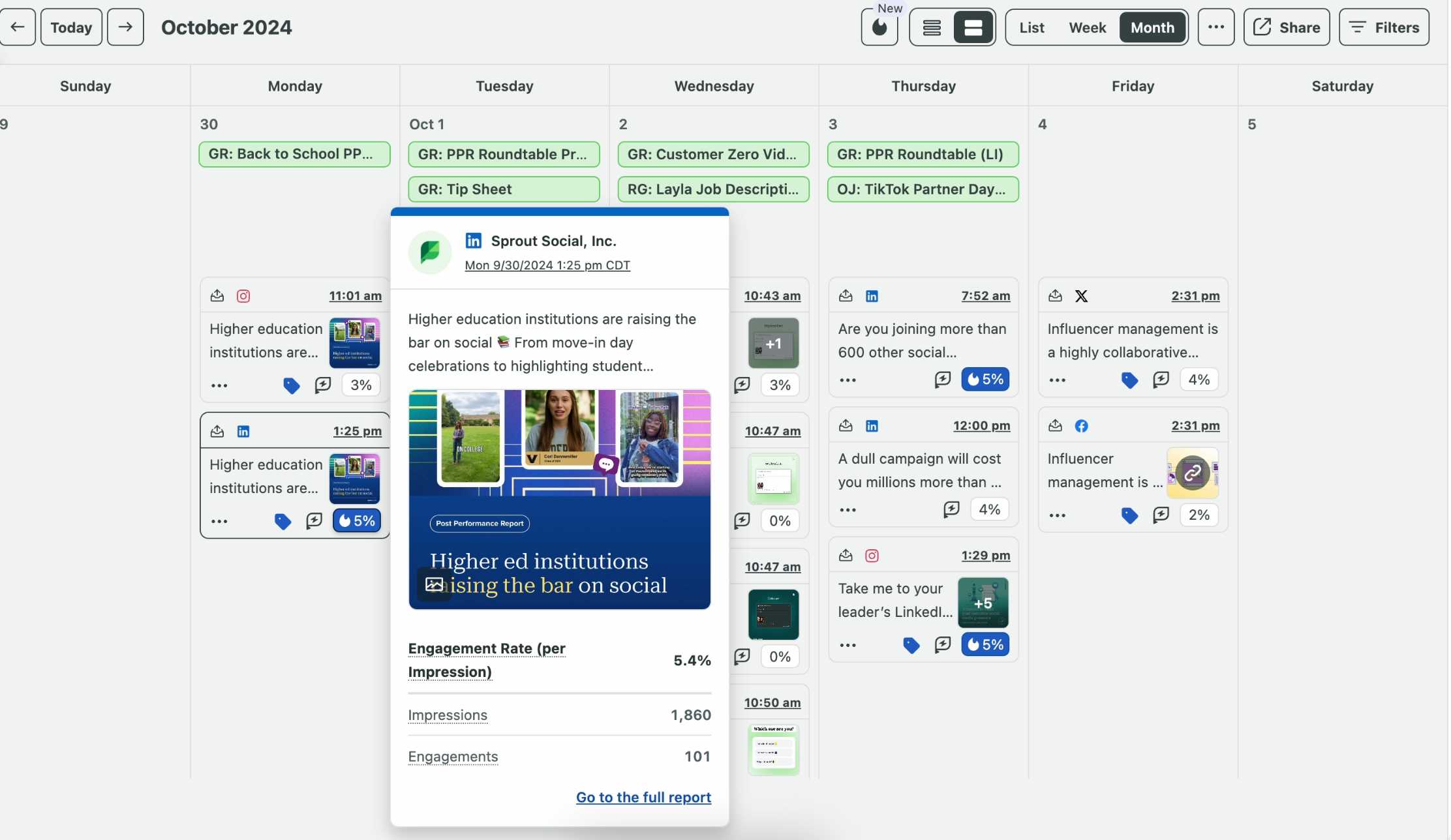Open the OJ: TikTok Partner Day... note
1451x840 pixels.
(923, 189)
